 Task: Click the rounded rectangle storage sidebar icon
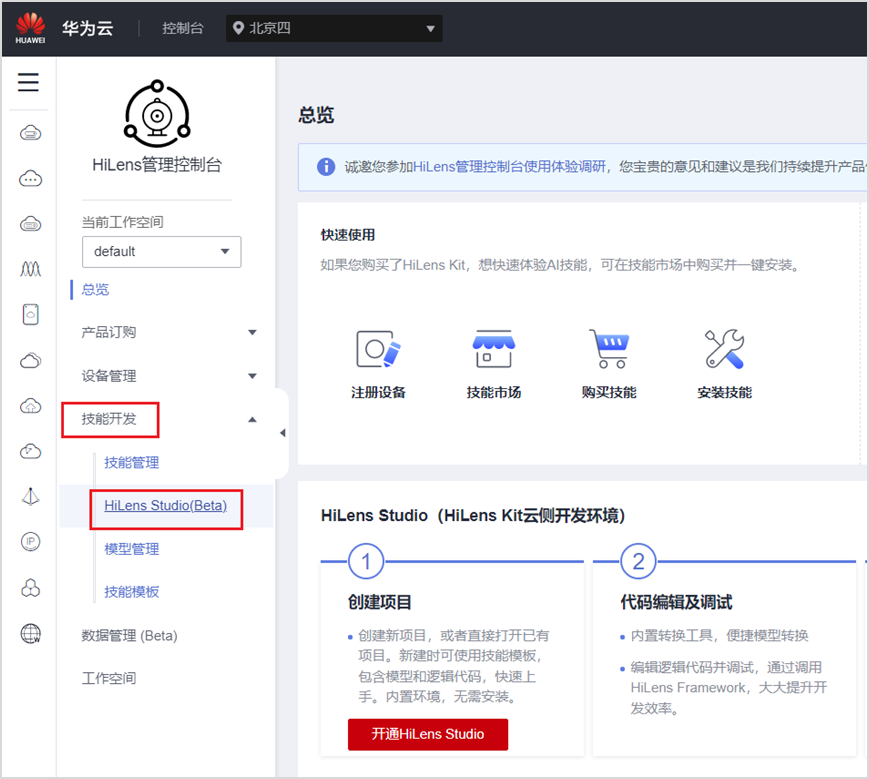(30, 314)
